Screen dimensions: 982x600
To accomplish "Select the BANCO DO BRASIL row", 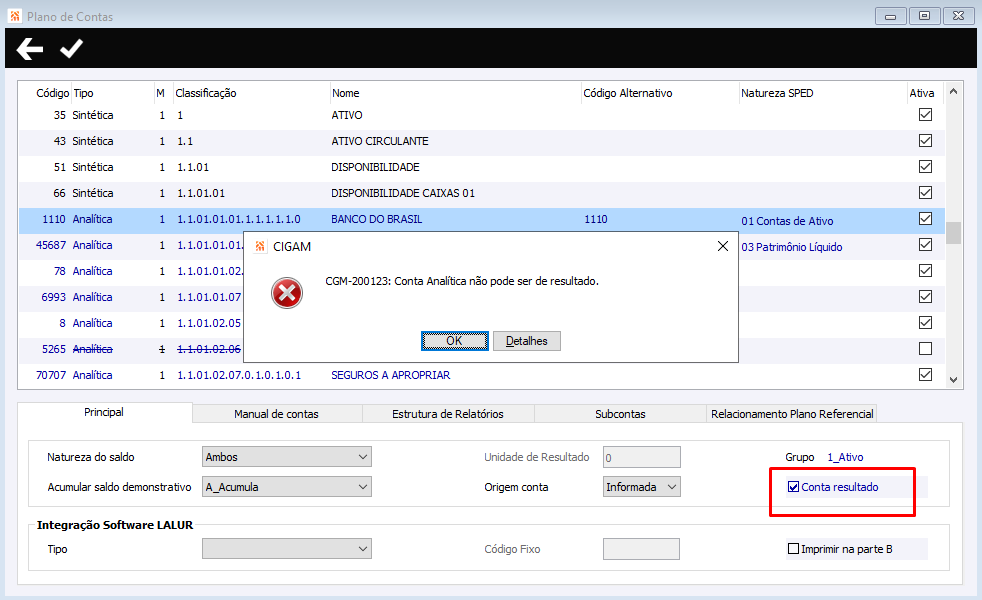I will click(481, 219).
